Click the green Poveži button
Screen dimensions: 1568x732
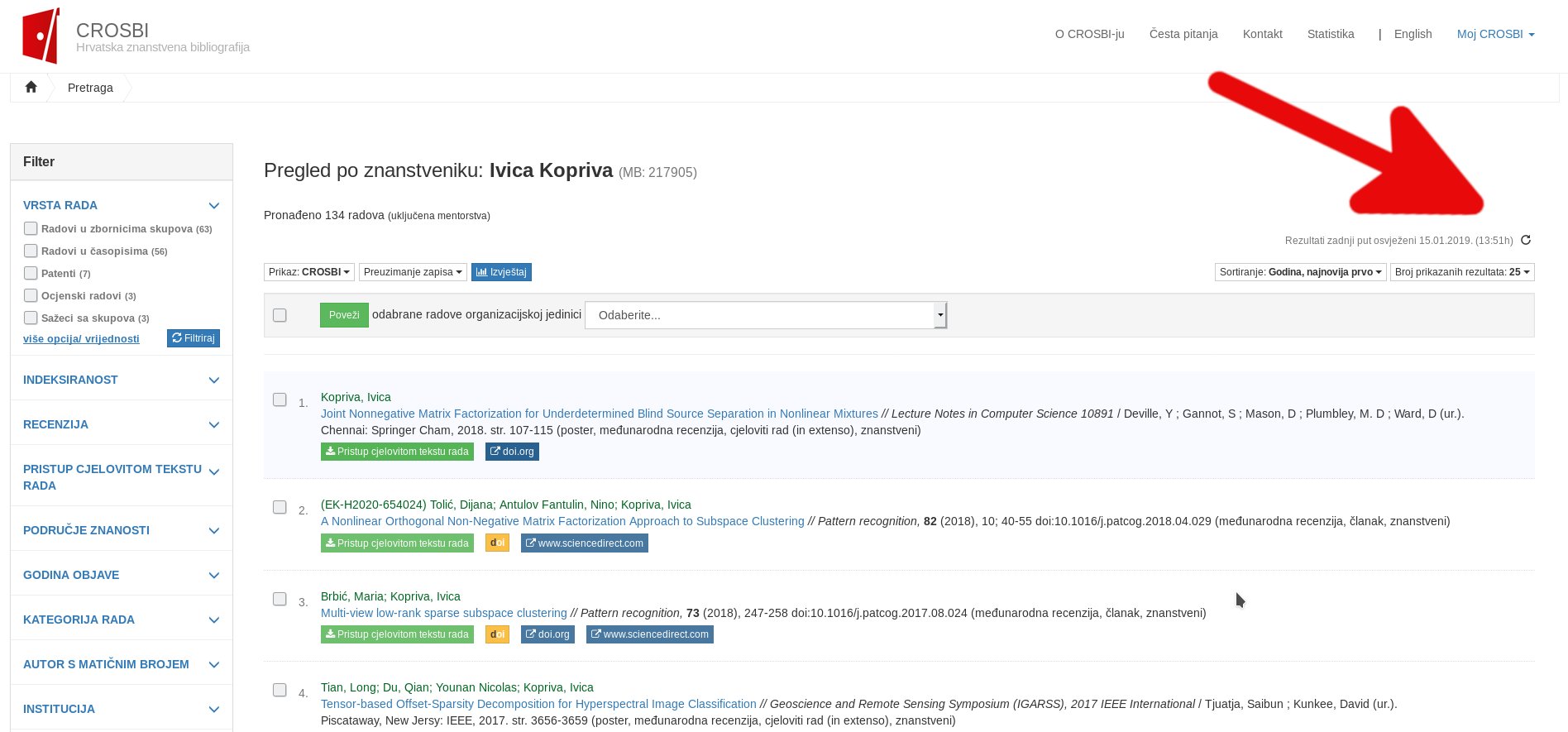tap(344, 315)
